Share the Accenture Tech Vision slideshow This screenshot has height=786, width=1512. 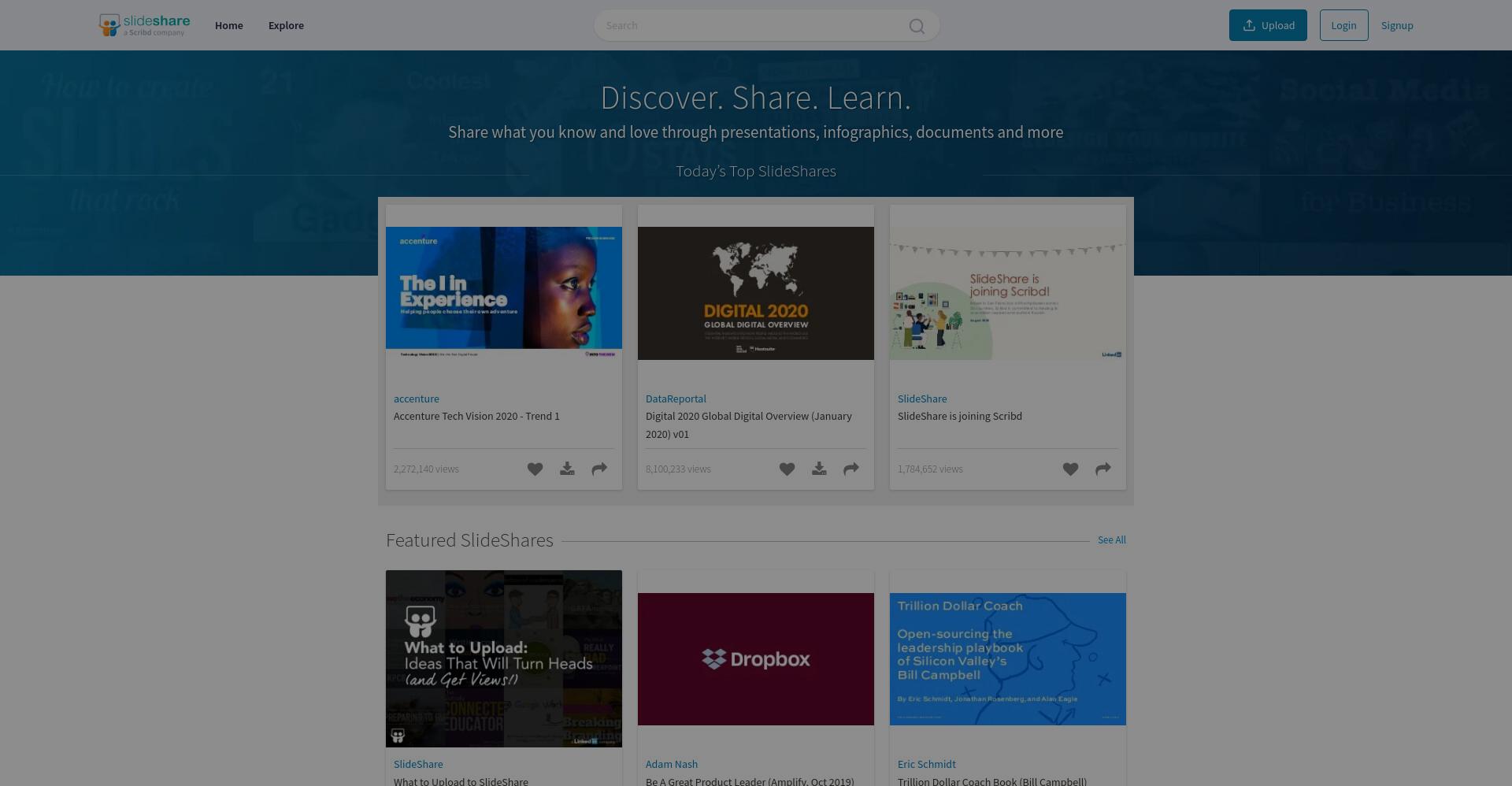599,469
